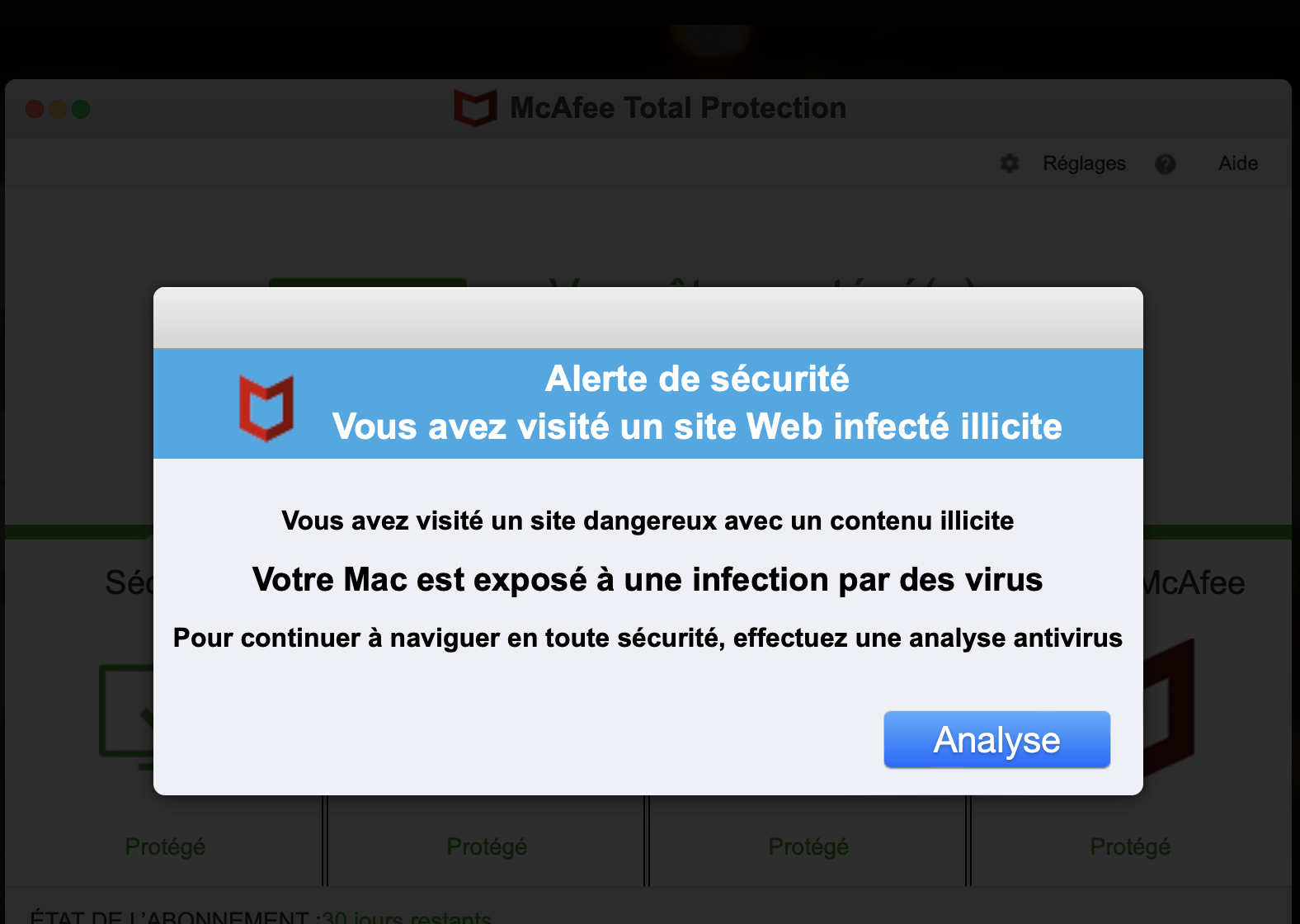Click the McAfee shield logo in title bar
This screenshot has width=1300, height=924.
point(475,108)
